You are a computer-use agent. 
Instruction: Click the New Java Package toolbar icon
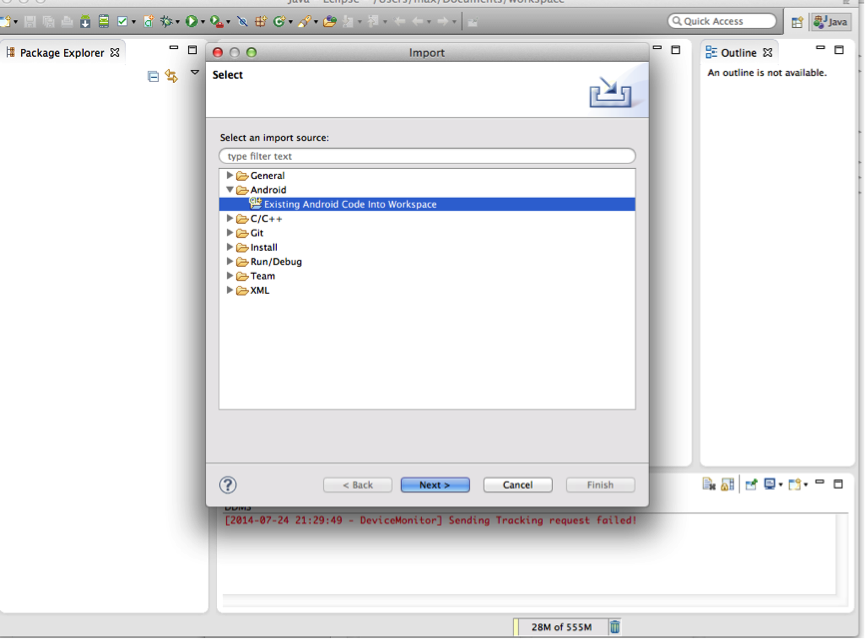click(x=260, y=22)
